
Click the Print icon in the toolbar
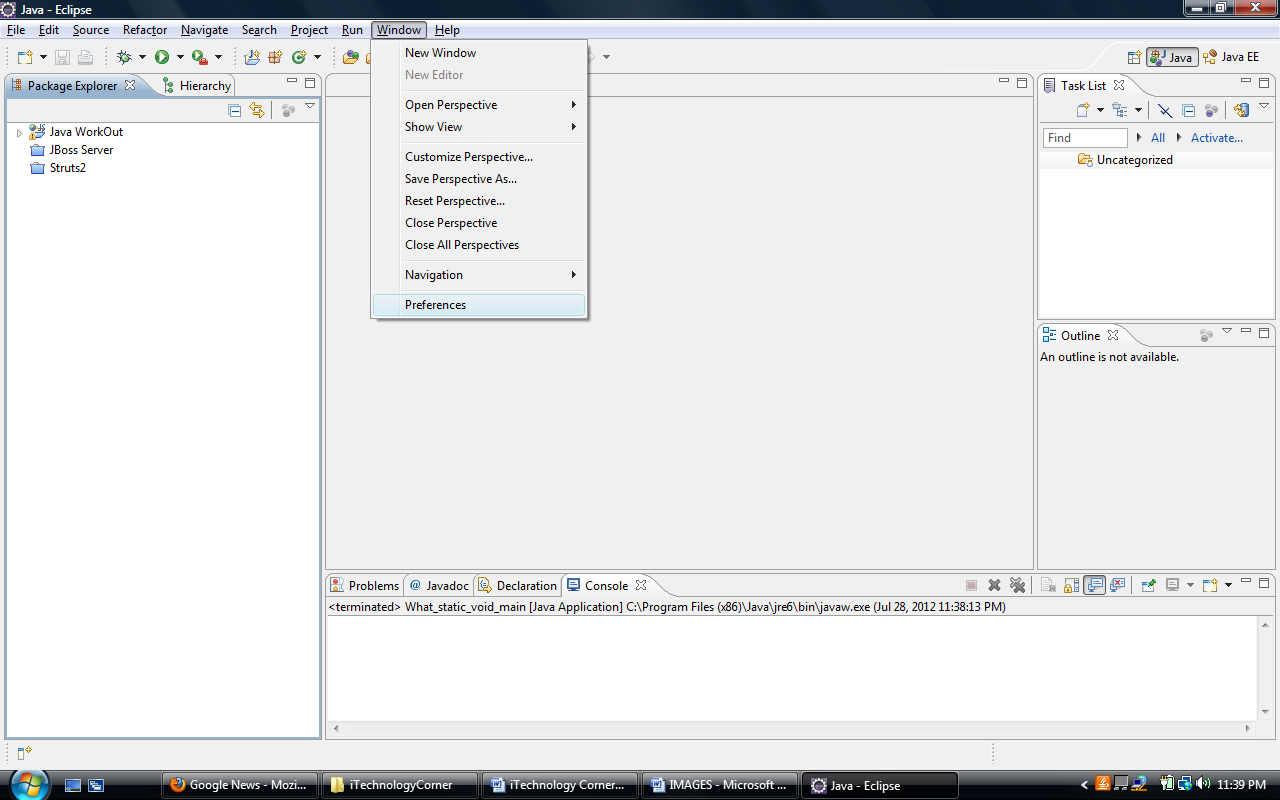click(85, 57)
